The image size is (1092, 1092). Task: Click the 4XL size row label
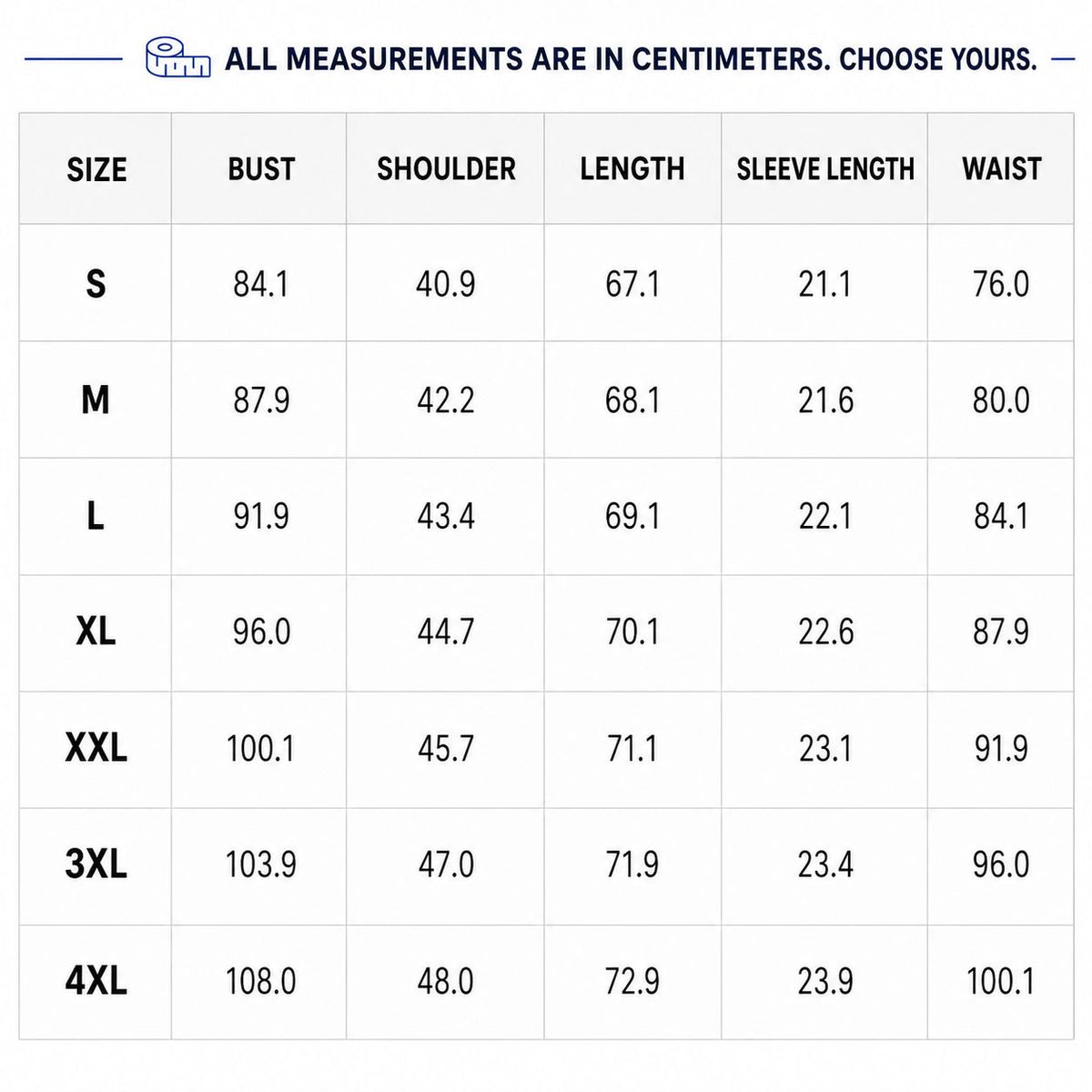96,981
